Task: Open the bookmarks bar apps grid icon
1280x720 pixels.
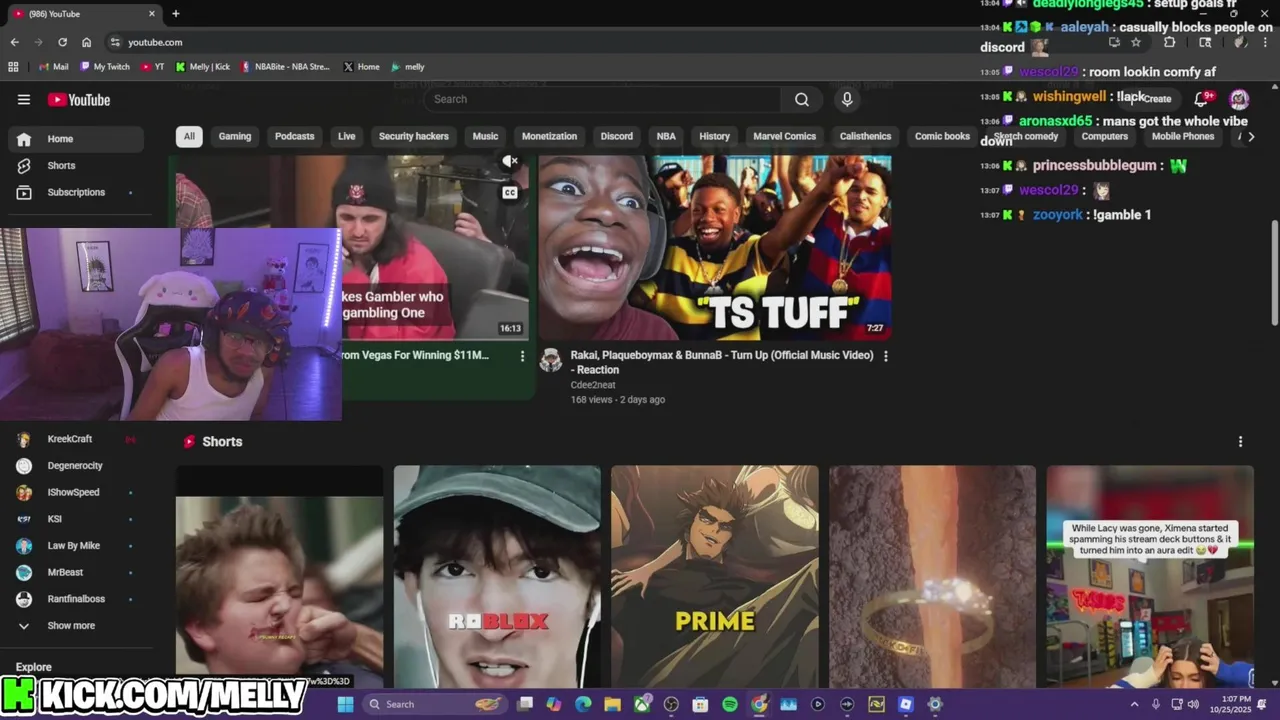Action: [13, 67]
